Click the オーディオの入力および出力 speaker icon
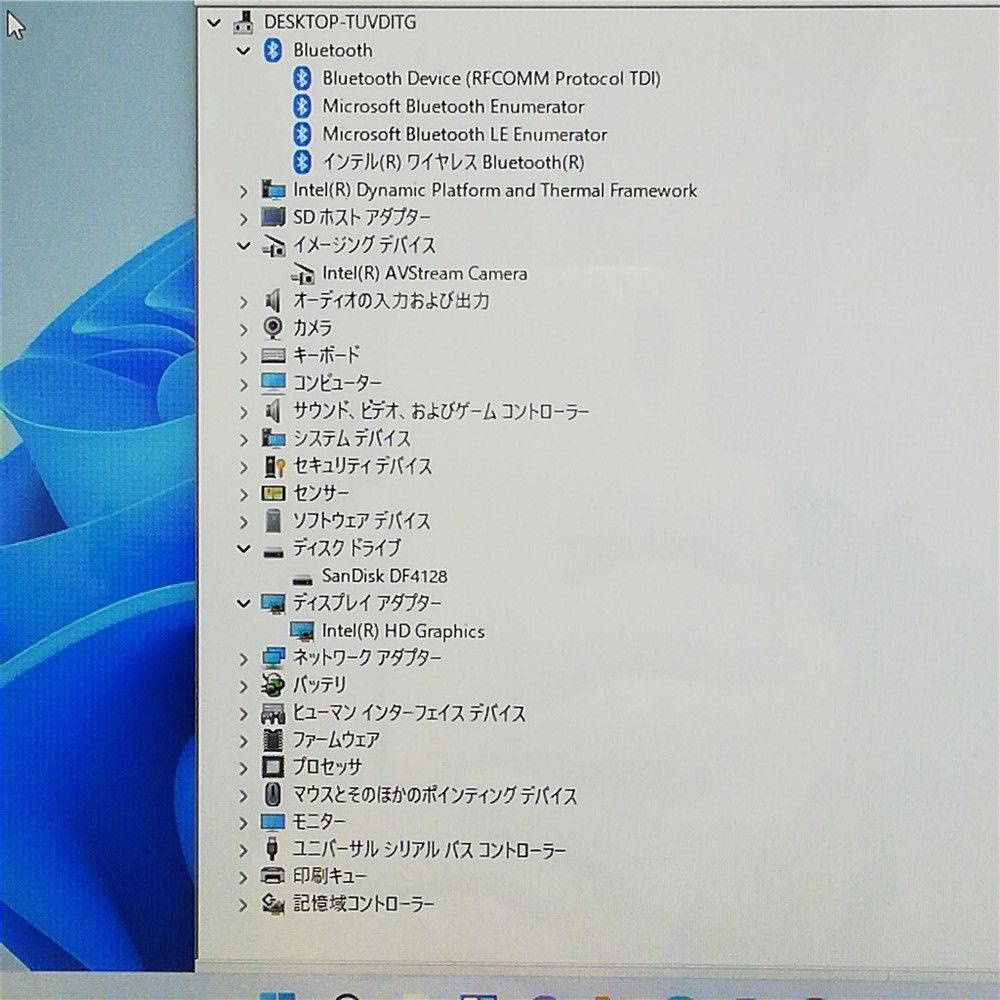The width and height of the screenshot is (1000, 1000). coord(273,300)
